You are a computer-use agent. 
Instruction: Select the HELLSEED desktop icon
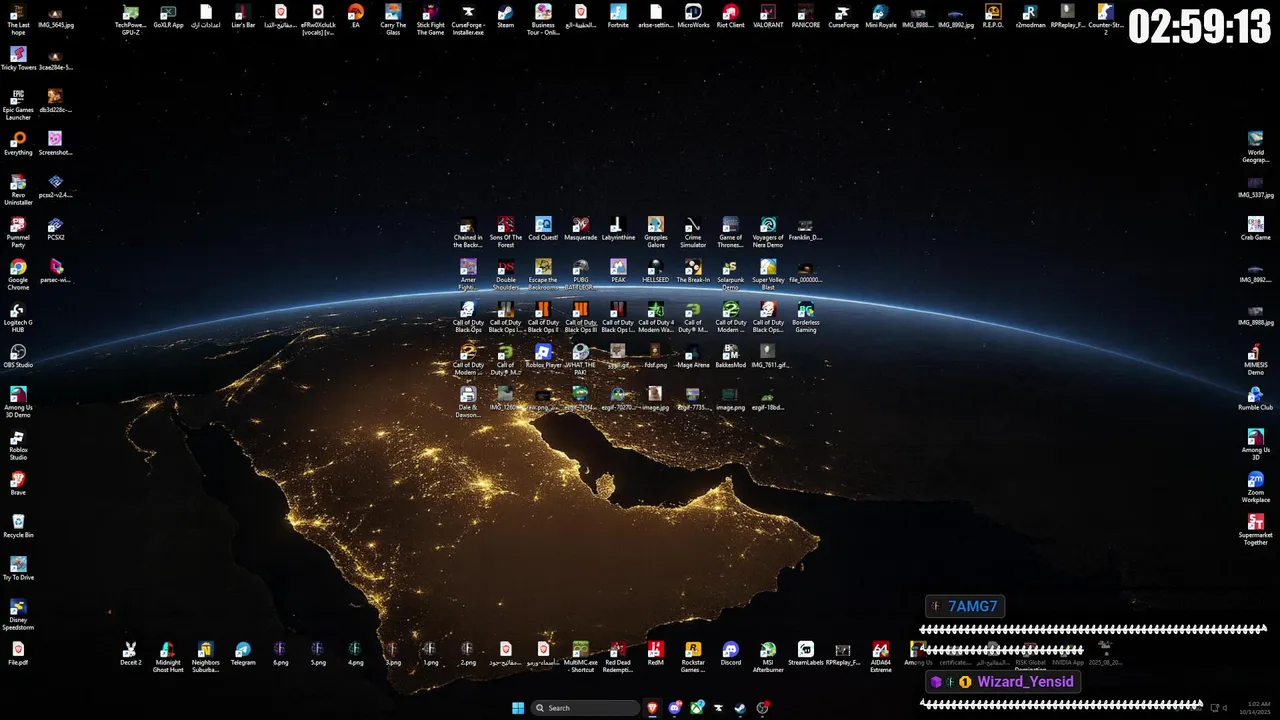[655, 272]
